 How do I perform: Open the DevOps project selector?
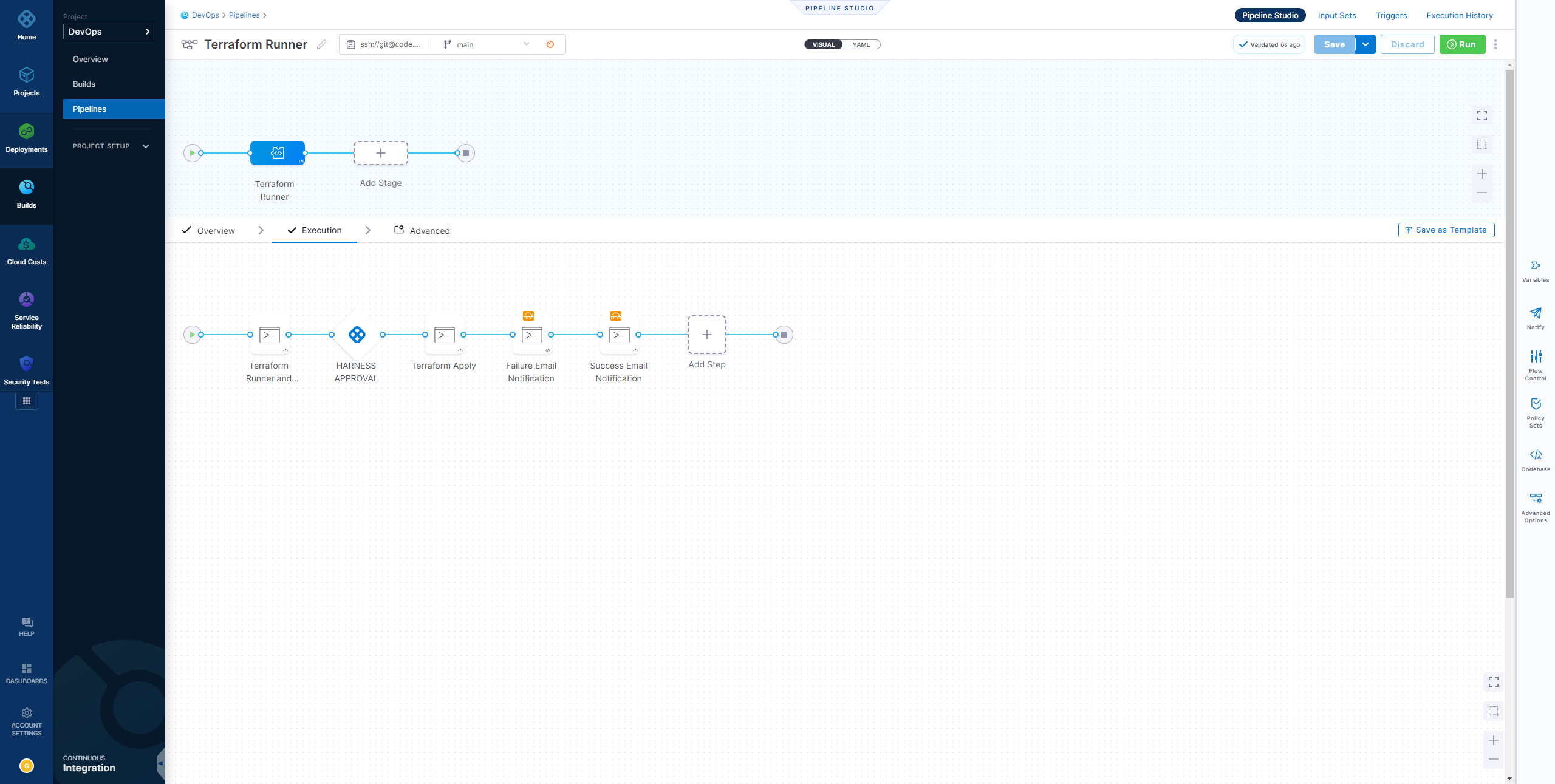click(x=109, y=32)
